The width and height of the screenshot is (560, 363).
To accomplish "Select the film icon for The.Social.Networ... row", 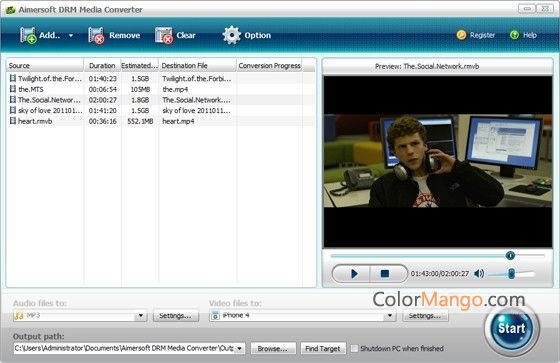I will tap(13, 100).
